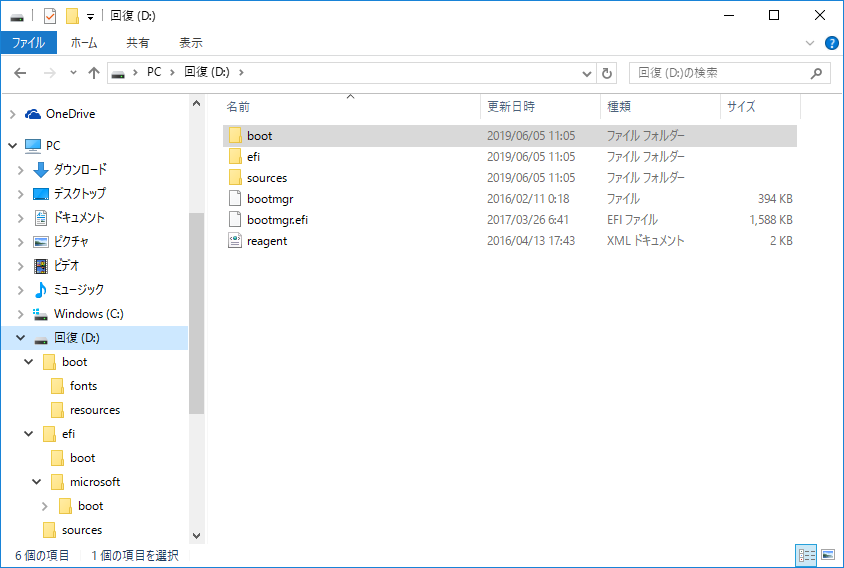This screenshot has height=568, width=844.
Task: Expand the ribbon with the chevron
Action: click(x=810, y=43)
